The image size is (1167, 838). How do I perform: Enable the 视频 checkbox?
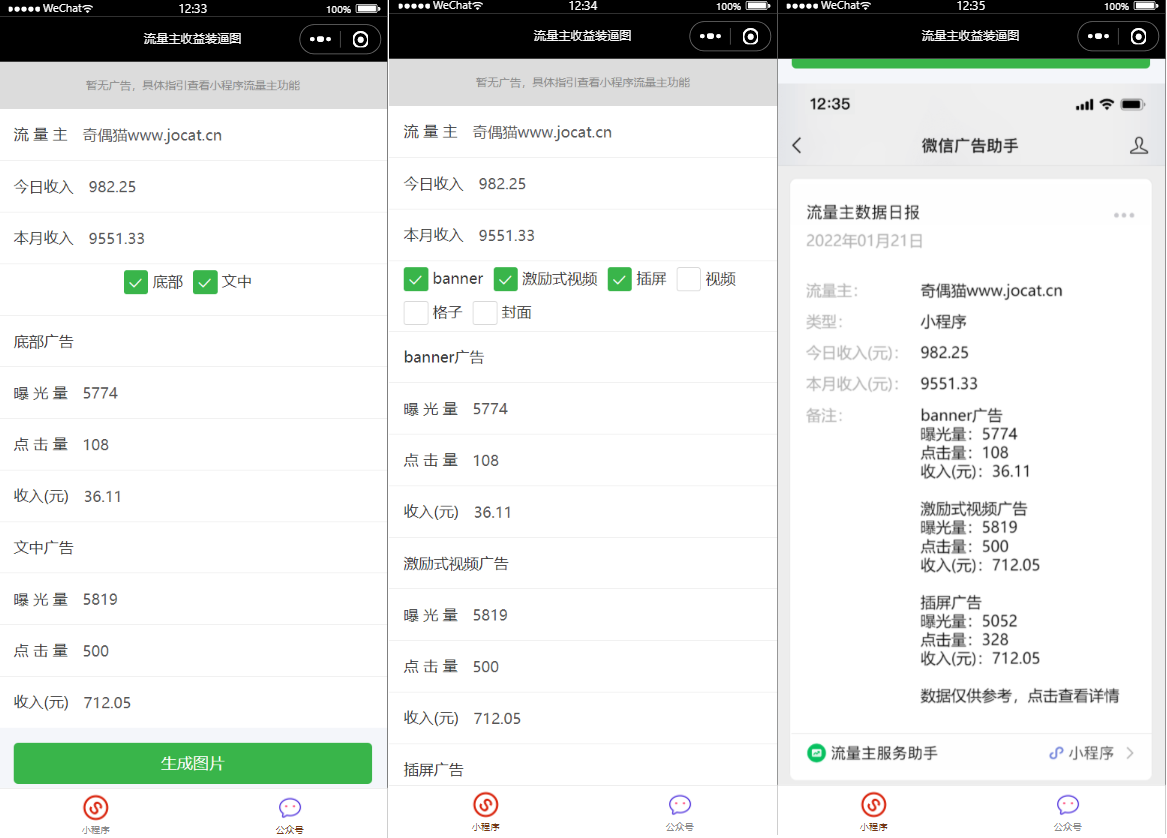(x=688, y=279)
